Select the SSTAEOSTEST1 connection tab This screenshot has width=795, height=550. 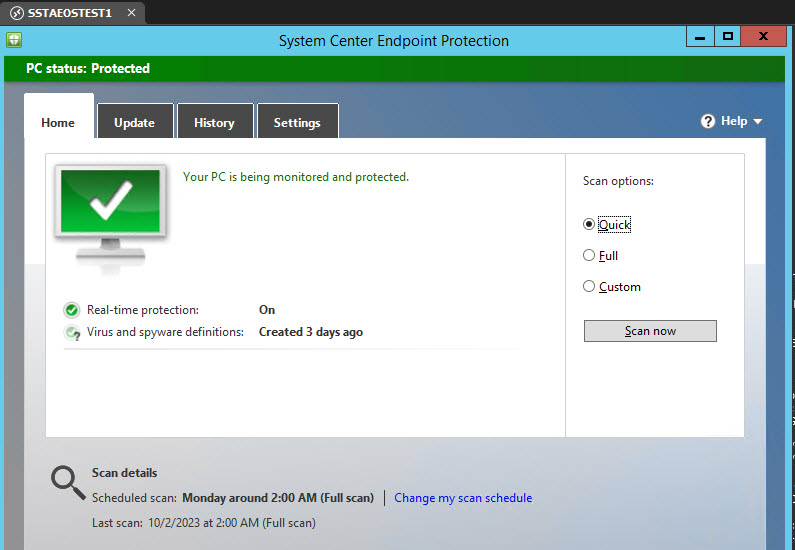[72, 13]
